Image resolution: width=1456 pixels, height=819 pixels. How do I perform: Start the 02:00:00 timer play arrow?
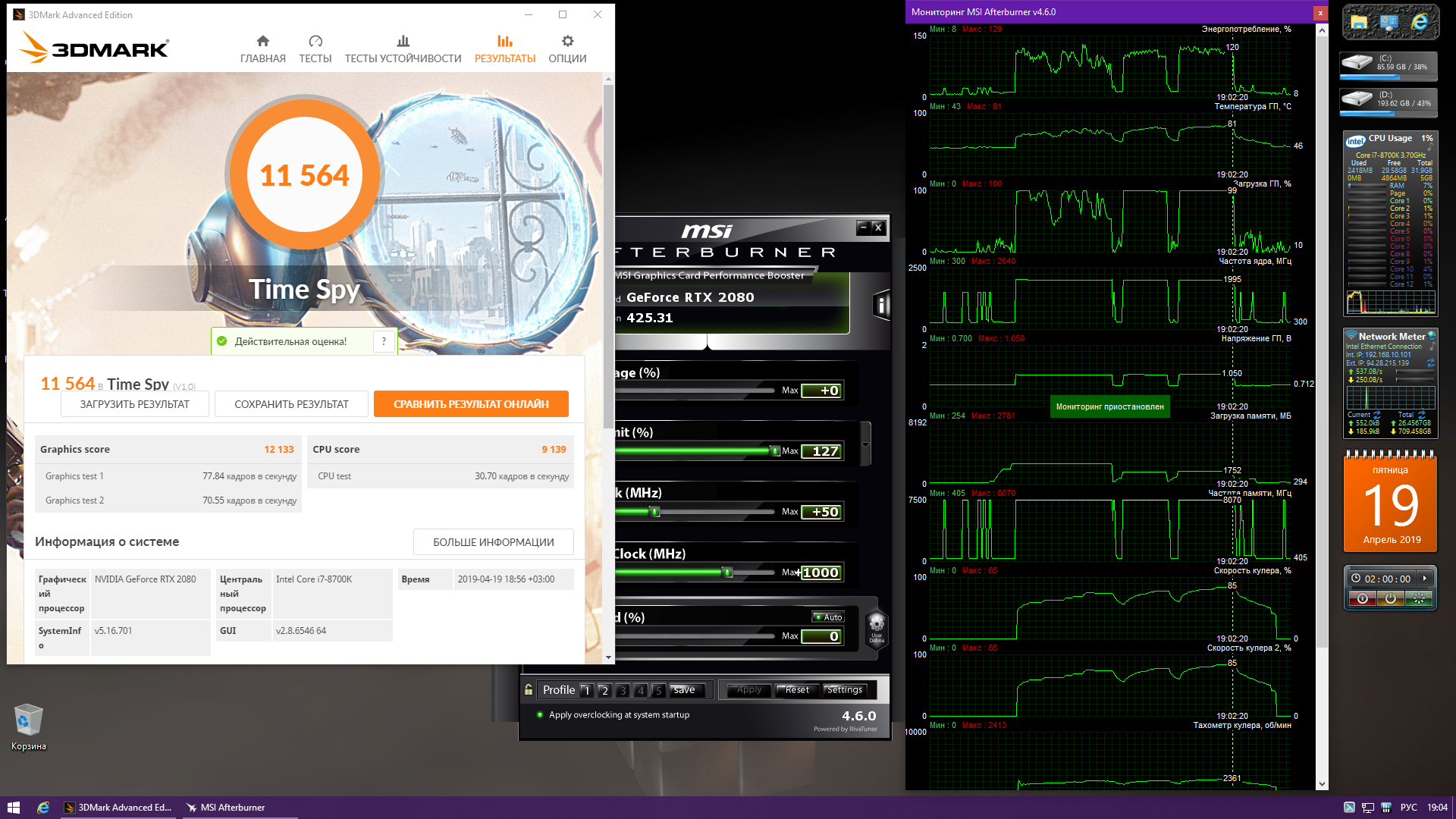[x=1425, y=579]
